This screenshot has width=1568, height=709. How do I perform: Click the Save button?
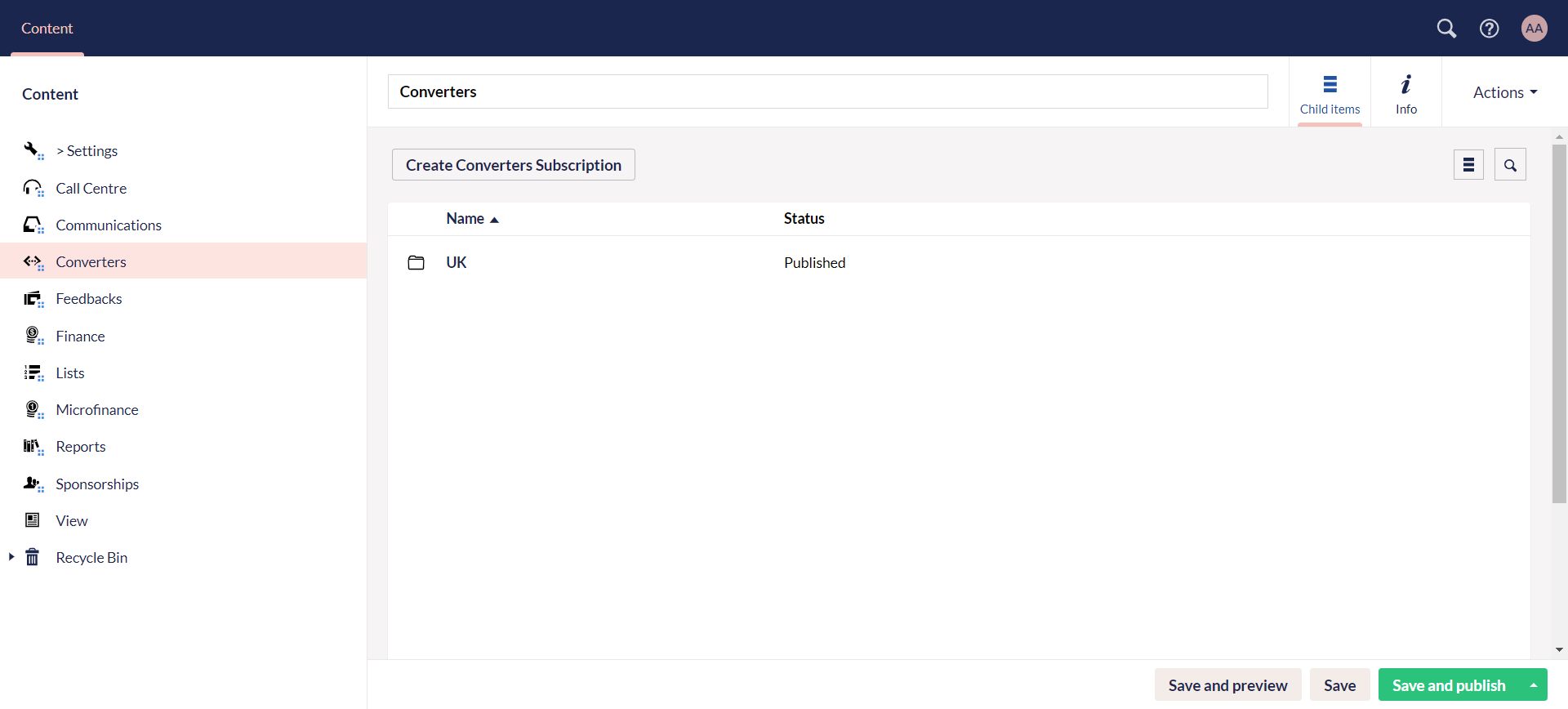1339,685
